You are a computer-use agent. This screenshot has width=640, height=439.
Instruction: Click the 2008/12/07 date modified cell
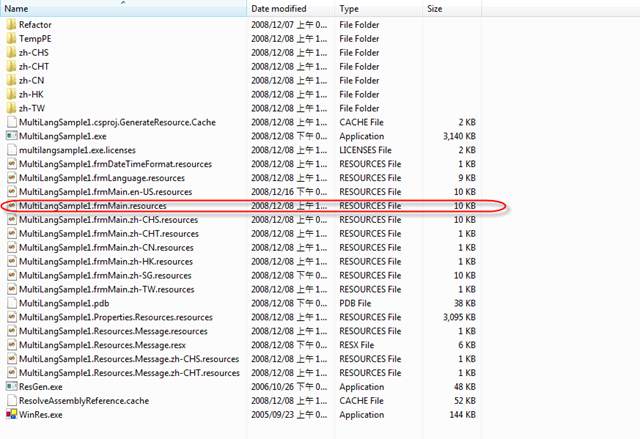point(289,25)
